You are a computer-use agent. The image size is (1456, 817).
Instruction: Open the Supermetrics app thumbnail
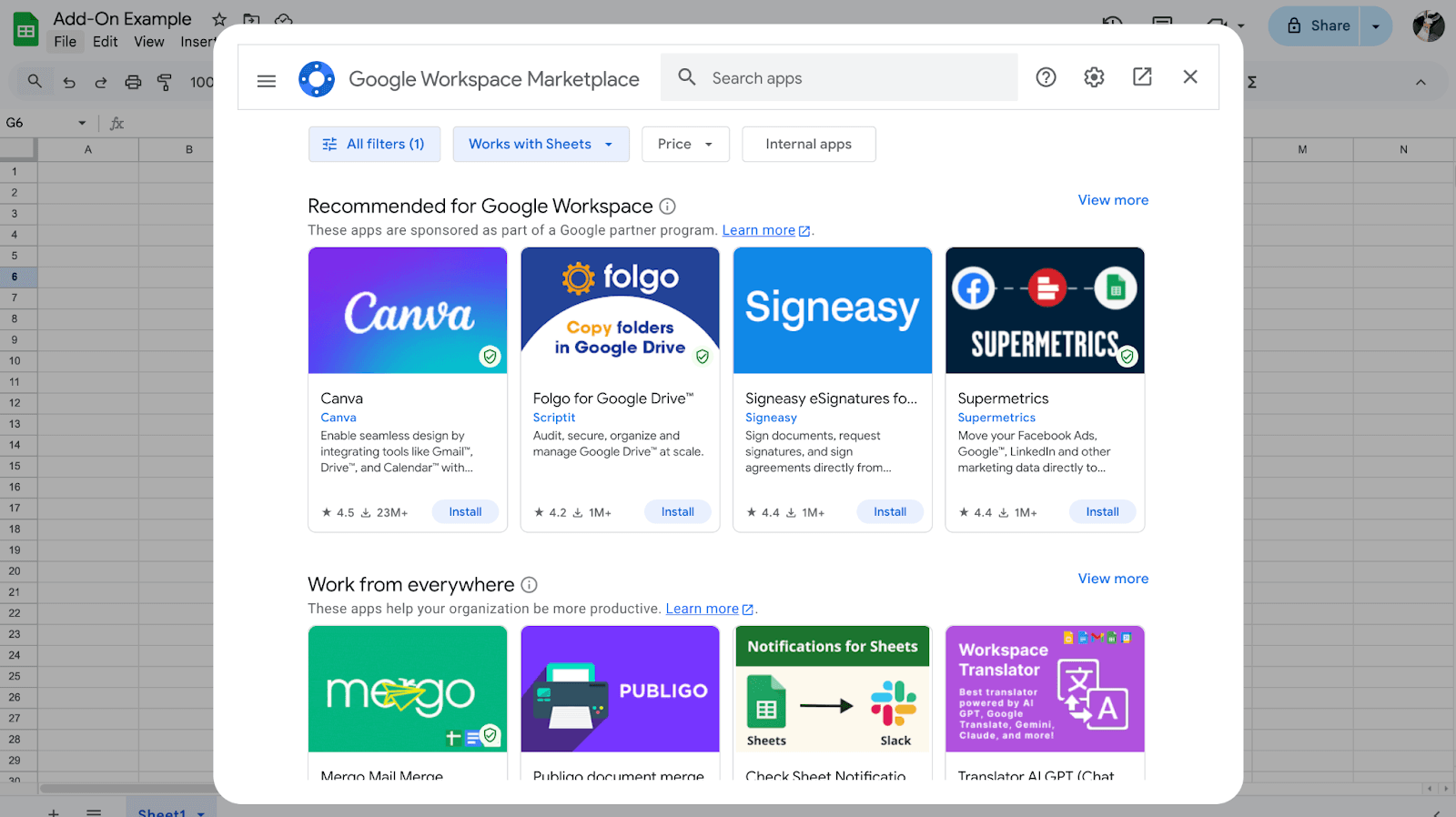click(x=1044, y=310)
